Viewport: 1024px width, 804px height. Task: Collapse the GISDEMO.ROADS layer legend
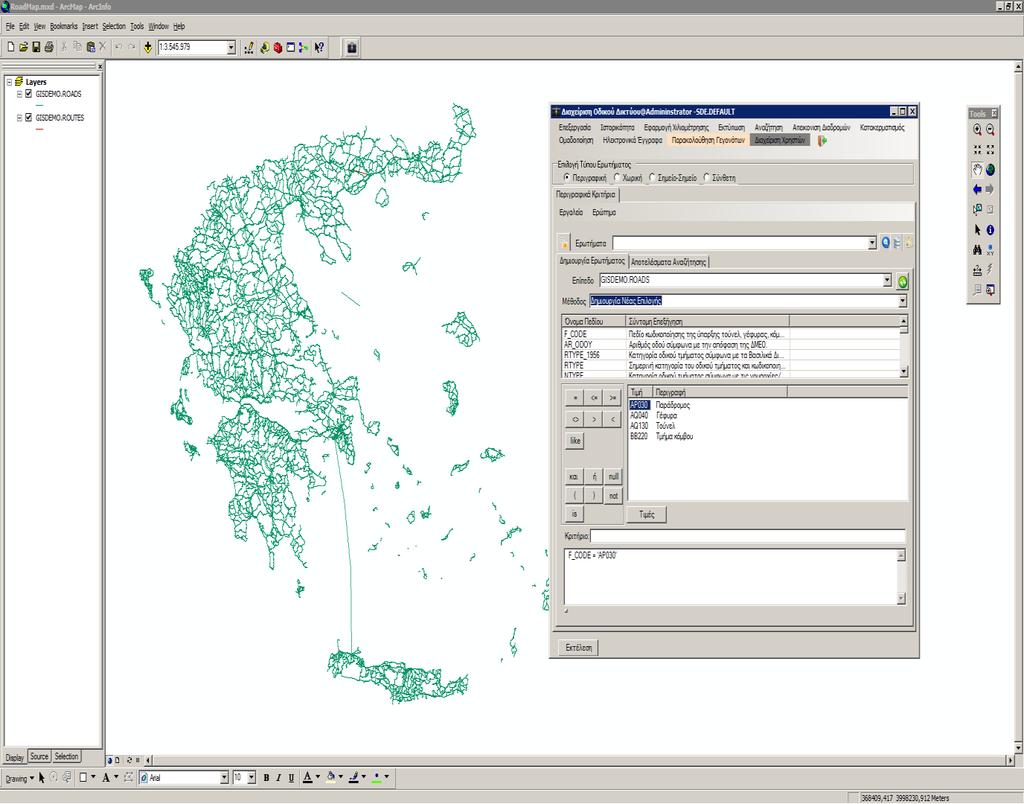[20, 94]
